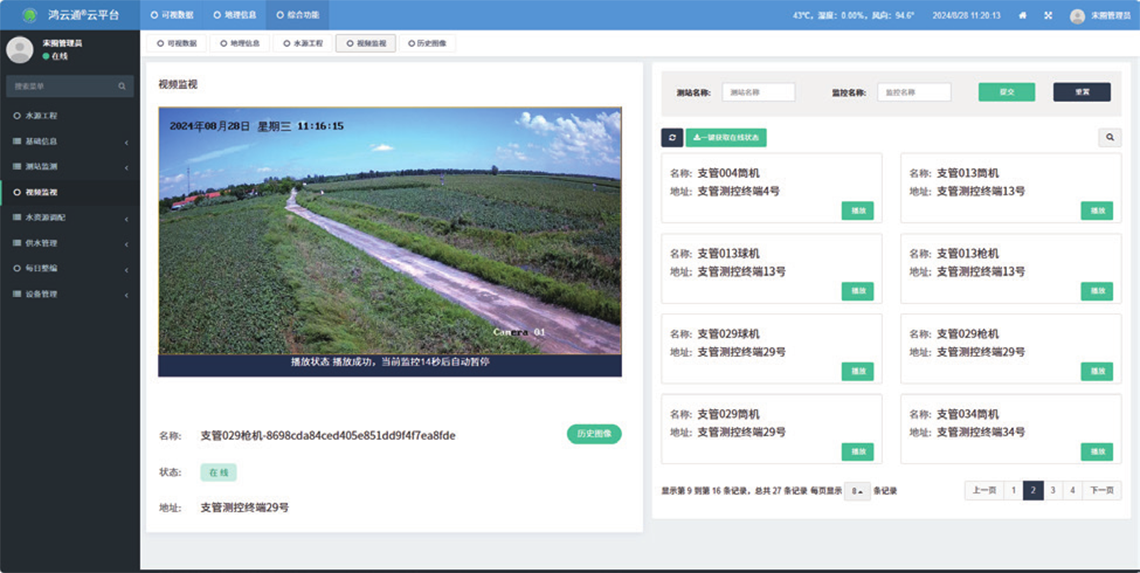
Task: Click the sidebar menu search magnifier icon
Action: pos(122,87)
